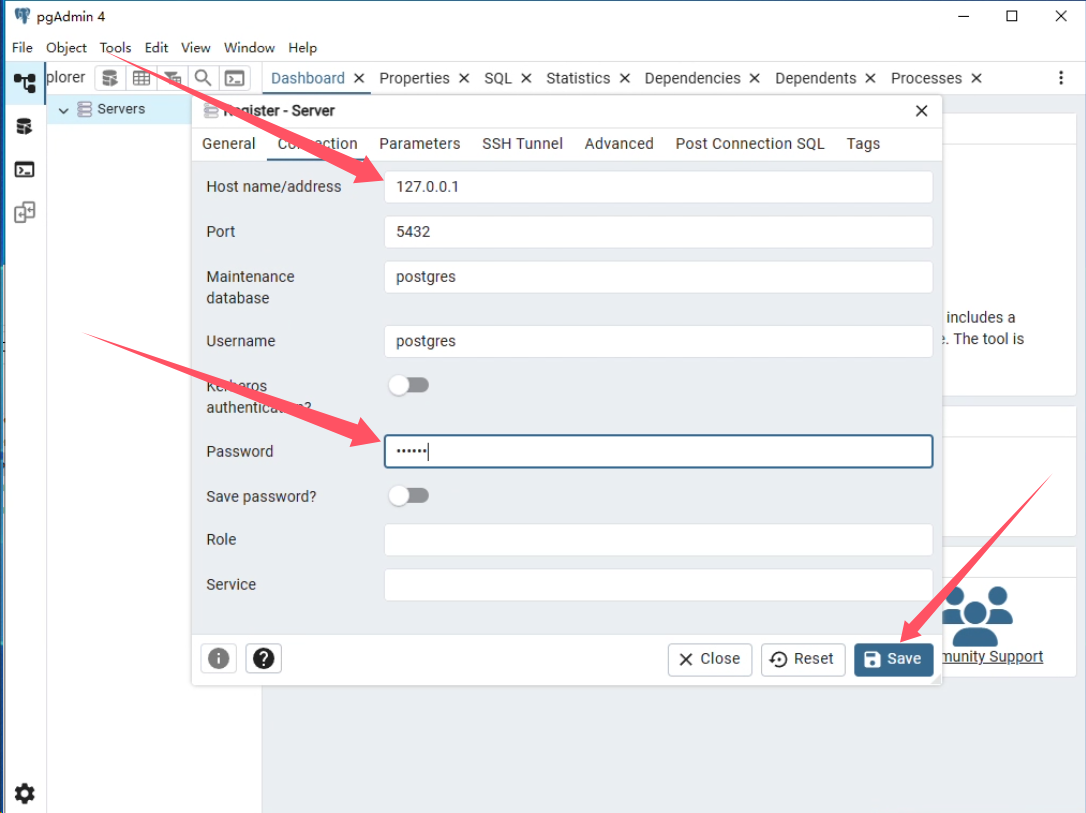Click the Close button in dialog footer
The width and height of the screenshot is (1086, 813).
(x=710, y=659)
